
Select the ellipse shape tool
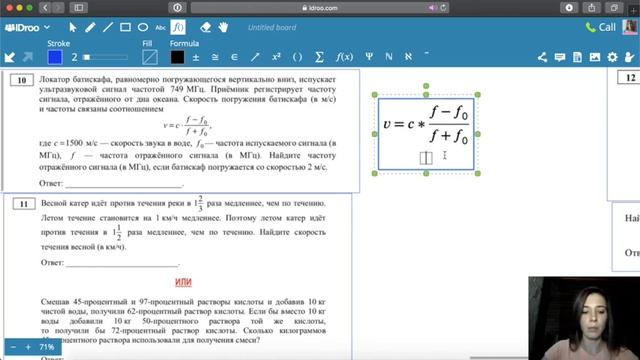click(x=143, y=27)
